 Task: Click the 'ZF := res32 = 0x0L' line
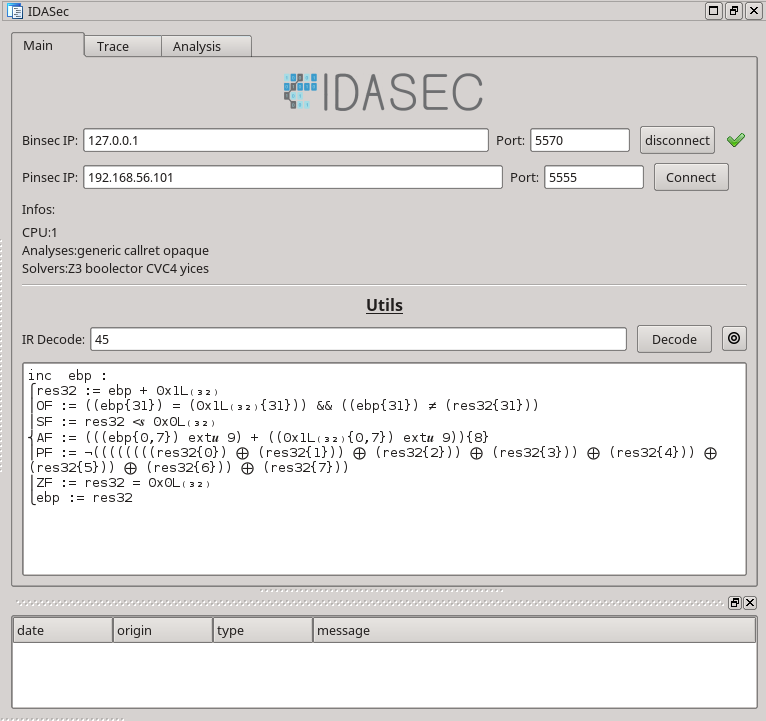click(x=123, y=483)
